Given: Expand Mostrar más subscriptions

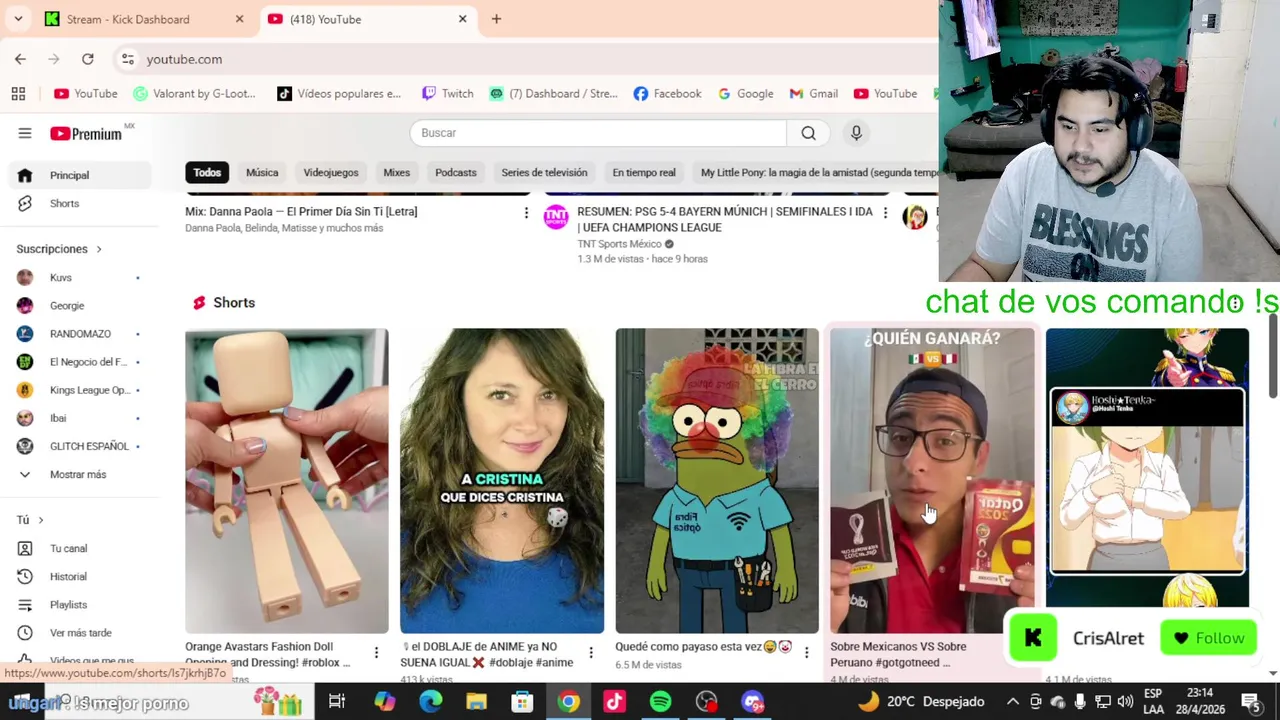Looking at the screenshot, I should [80, 474].
